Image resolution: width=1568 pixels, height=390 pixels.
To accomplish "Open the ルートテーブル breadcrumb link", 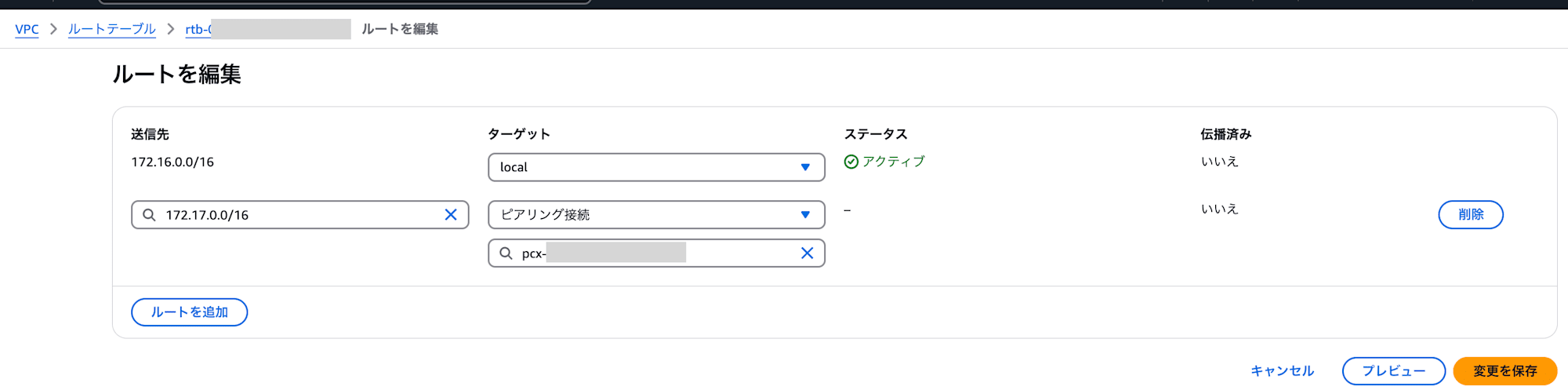I will pos(111,29).
